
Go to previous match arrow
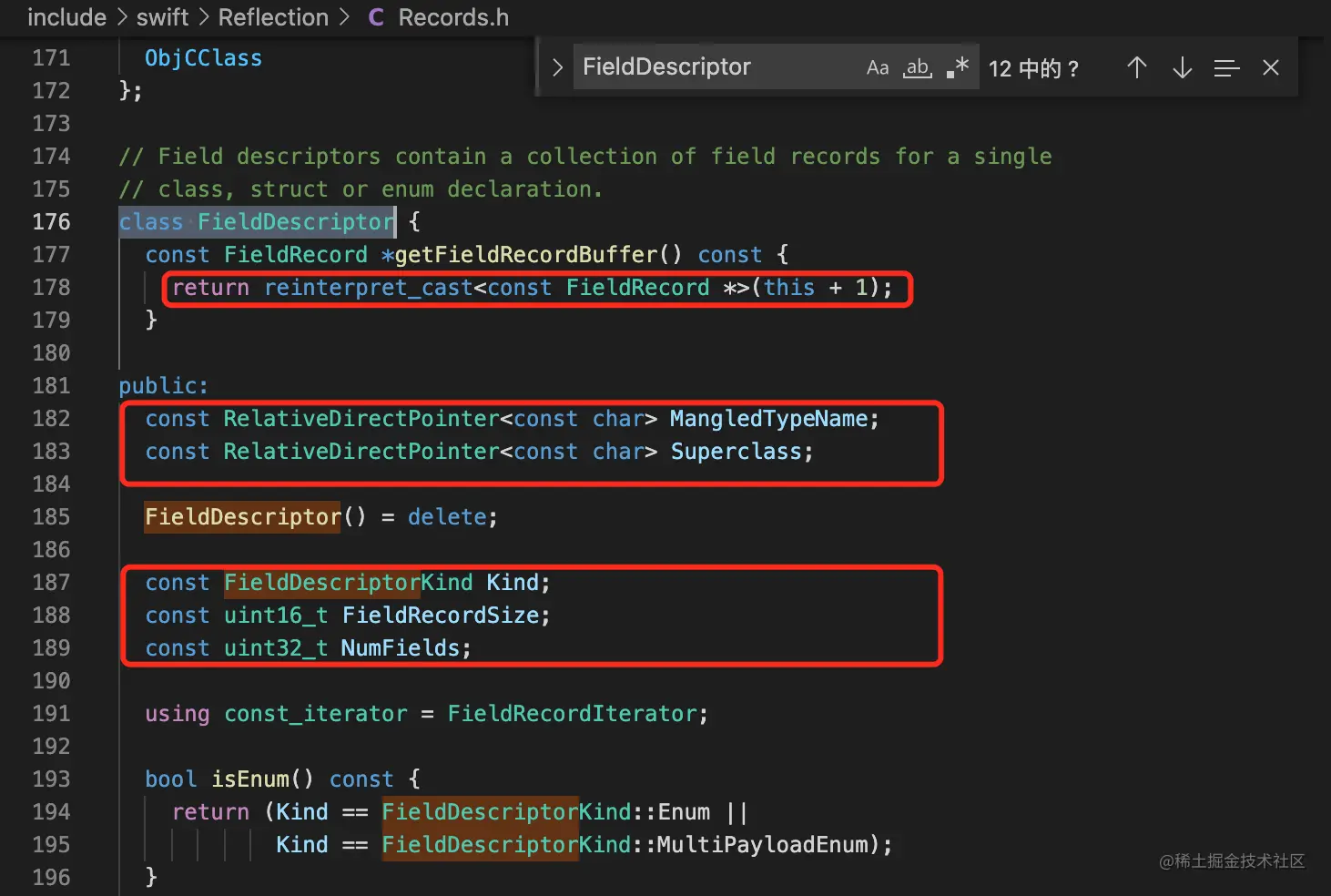[x=1136, y=67]
